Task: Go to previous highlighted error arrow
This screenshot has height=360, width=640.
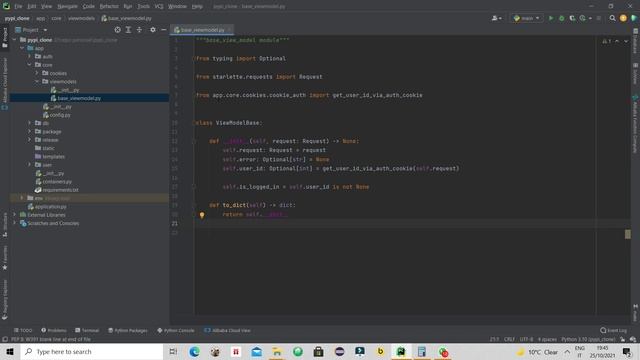Action: 617,41
